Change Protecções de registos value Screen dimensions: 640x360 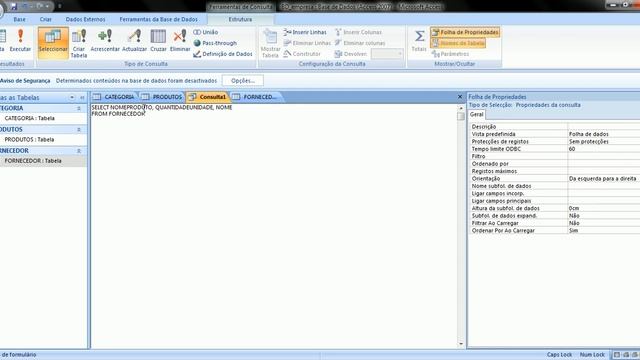(x=604, y=141)
